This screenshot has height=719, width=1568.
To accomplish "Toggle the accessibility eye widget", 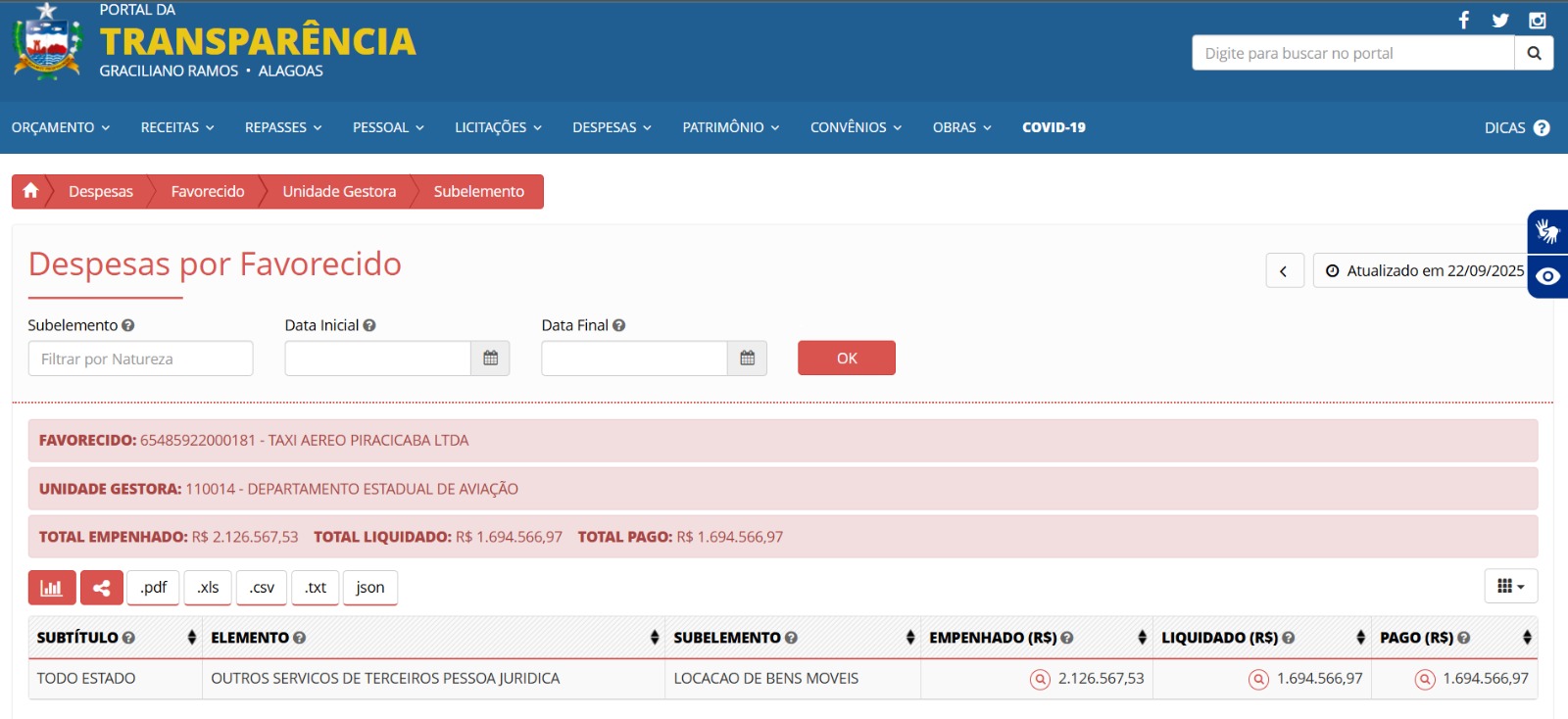I will (x=1547, y=276).
